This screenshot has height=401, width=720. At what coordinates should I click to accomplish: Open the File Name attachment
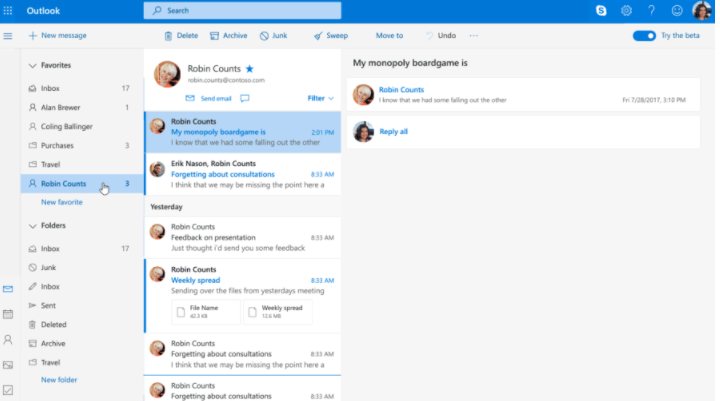click(206, 312)
